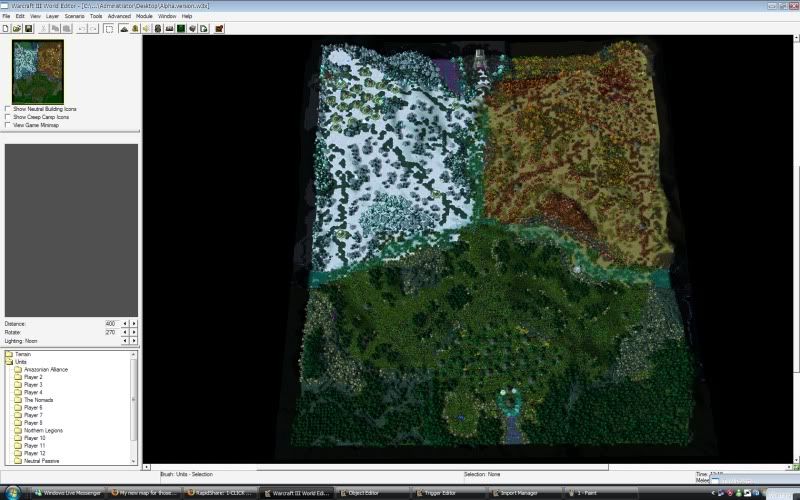This screenshot has height=500, width=800.
Task: Click the Open Map toolbar icon
Action: click(x=17, y=29)
